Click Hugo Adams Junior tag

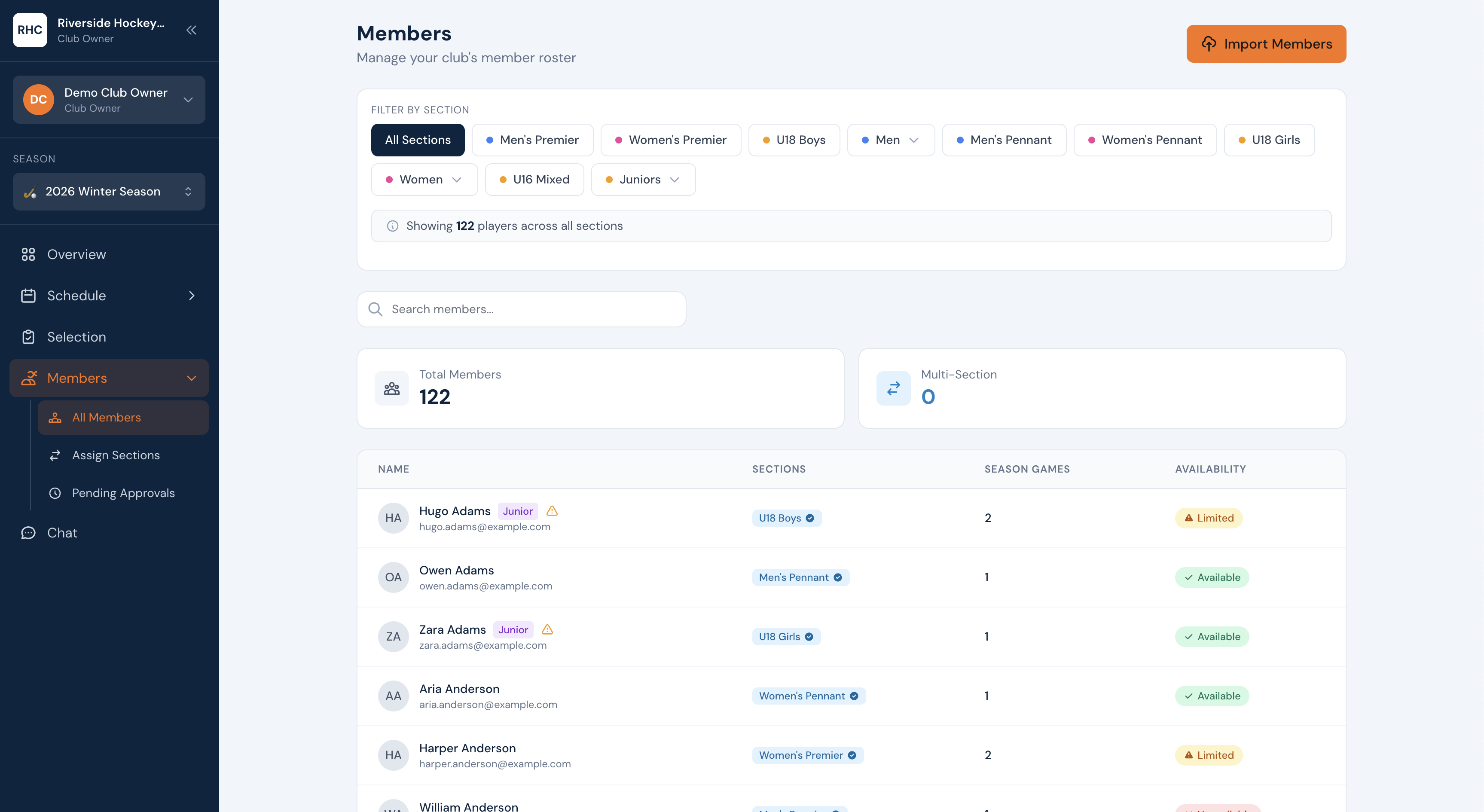517,511
